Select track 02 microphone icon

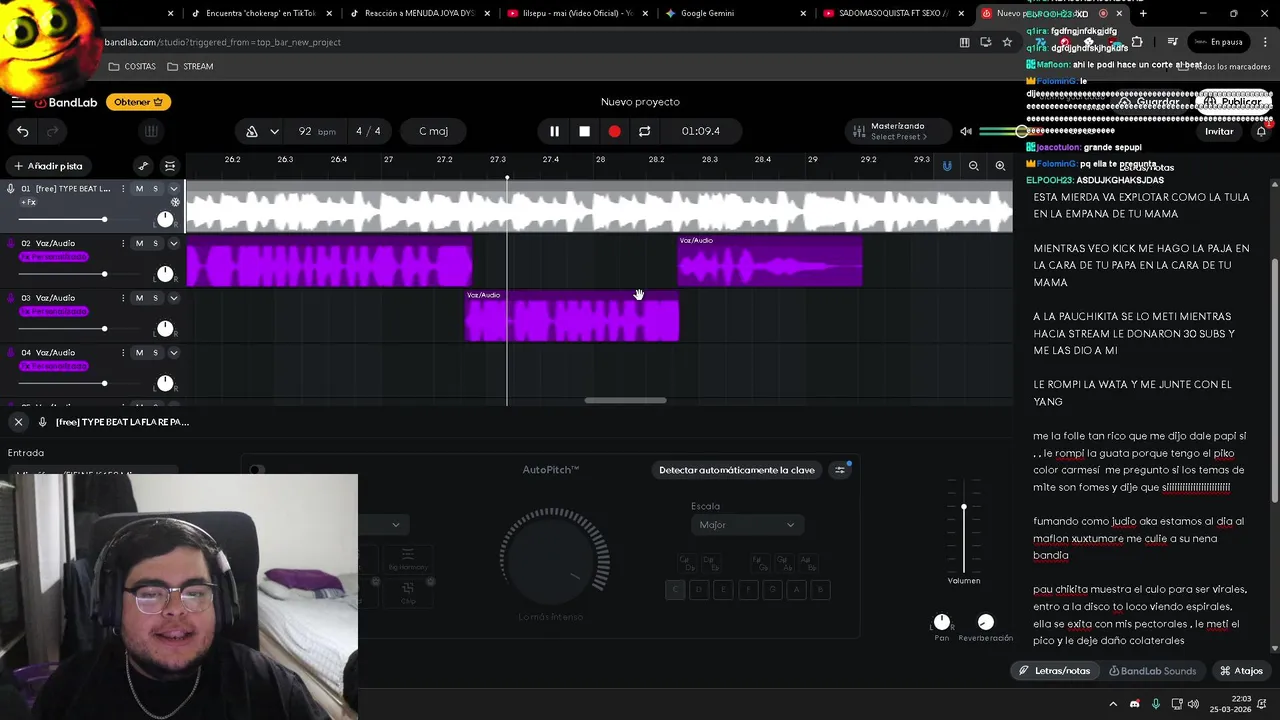click(10, 243)
